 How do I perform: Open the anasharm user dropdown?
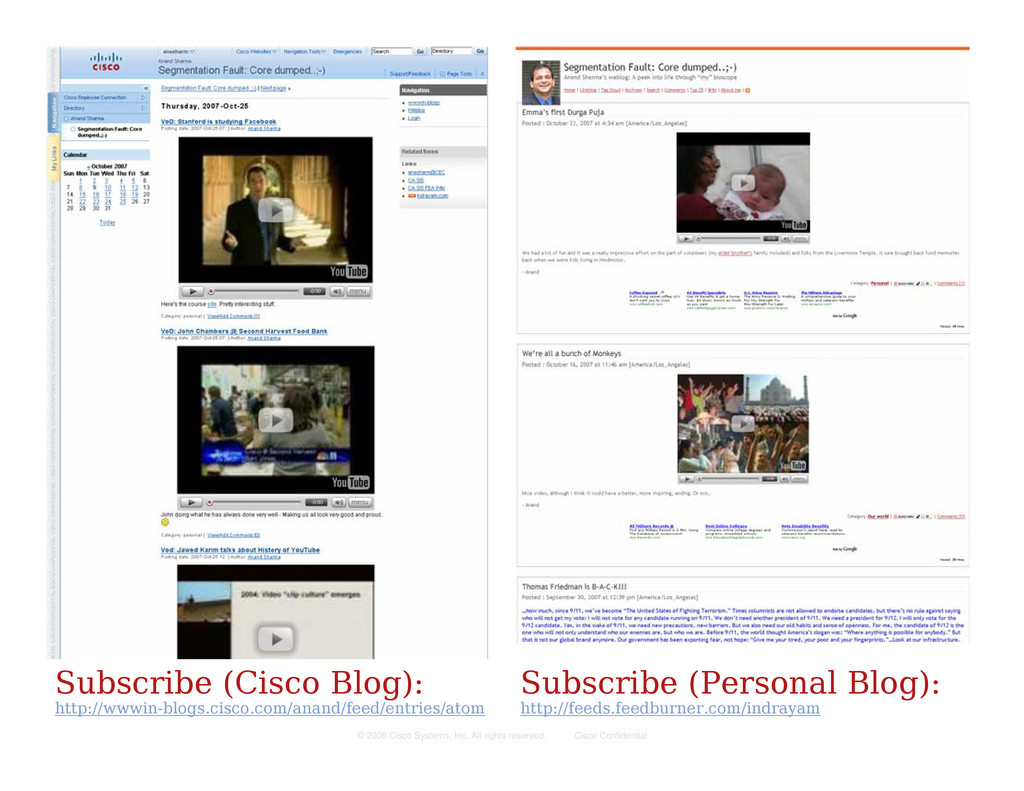tap(179, 51)
